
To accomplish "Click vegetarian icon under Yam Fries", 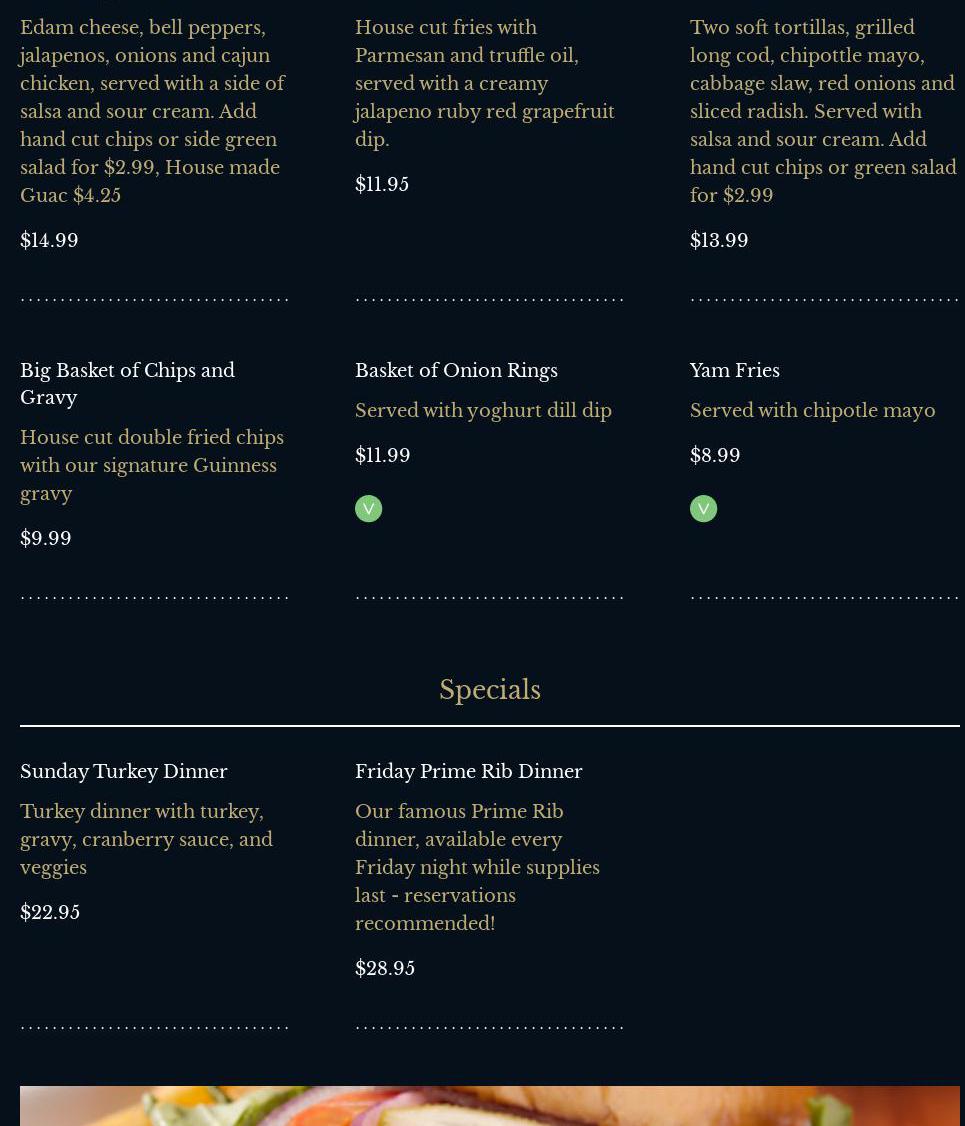I will pyautogui.click(x=703, y=508).
